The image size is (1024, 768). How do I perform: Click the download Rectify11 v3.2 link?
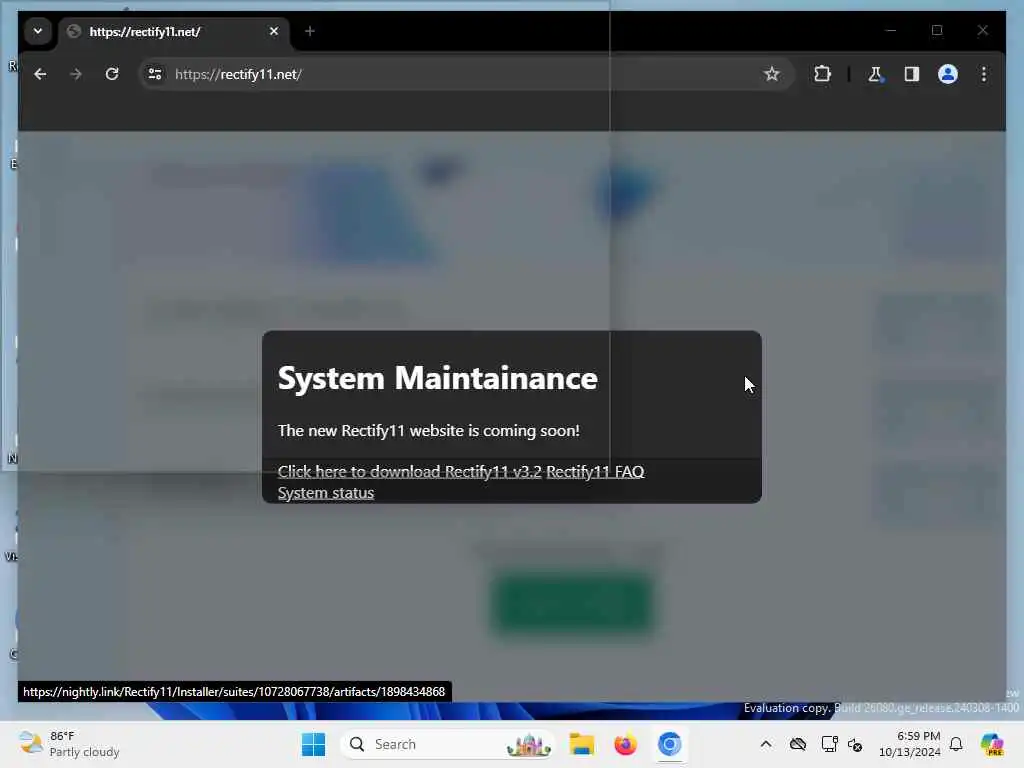(x=409, y=472)
